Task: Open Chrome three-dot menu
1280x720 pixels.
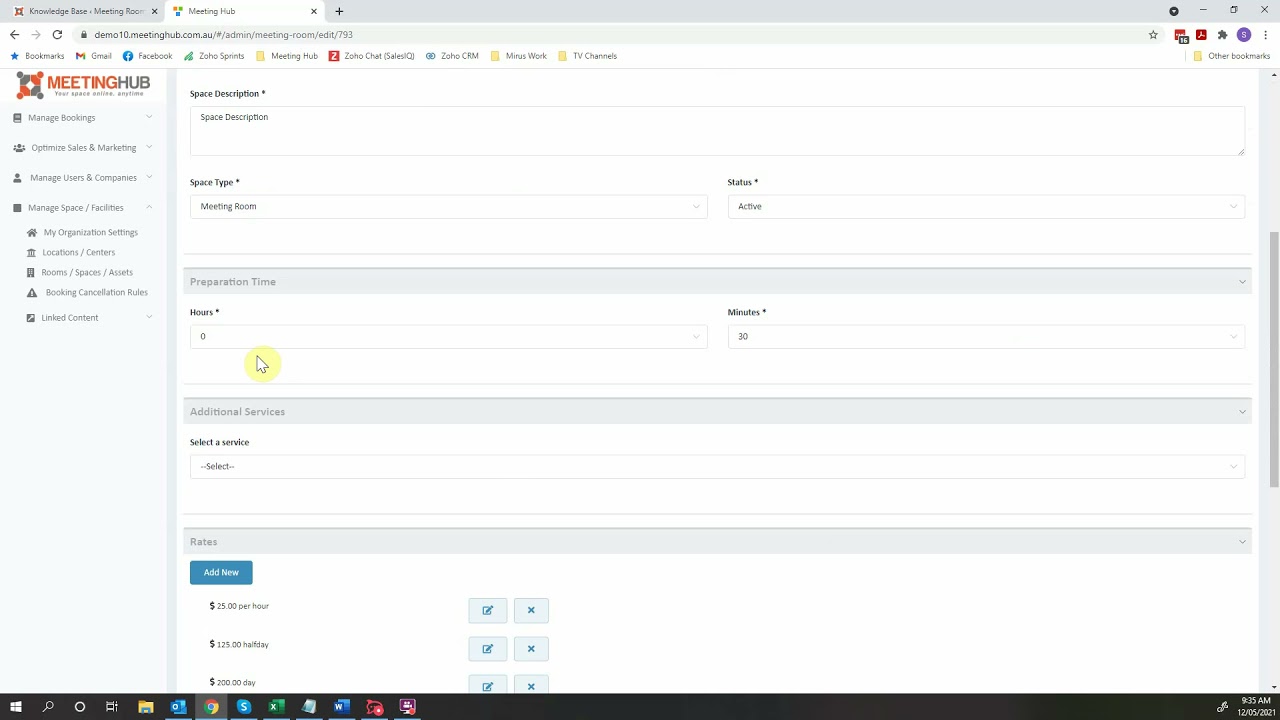Action: pos(1265,34)
